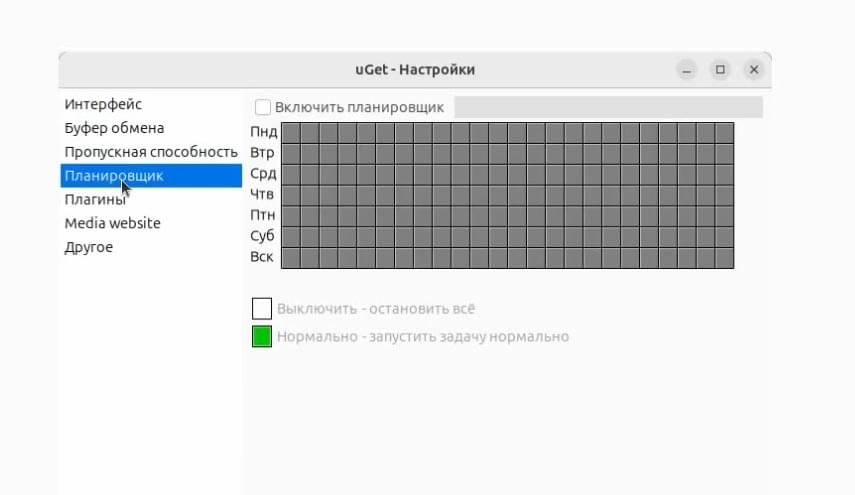The width and height of the screenshot is (855, 495).
Task: Click the green Нормально color swatch
Action: (262, 336)
